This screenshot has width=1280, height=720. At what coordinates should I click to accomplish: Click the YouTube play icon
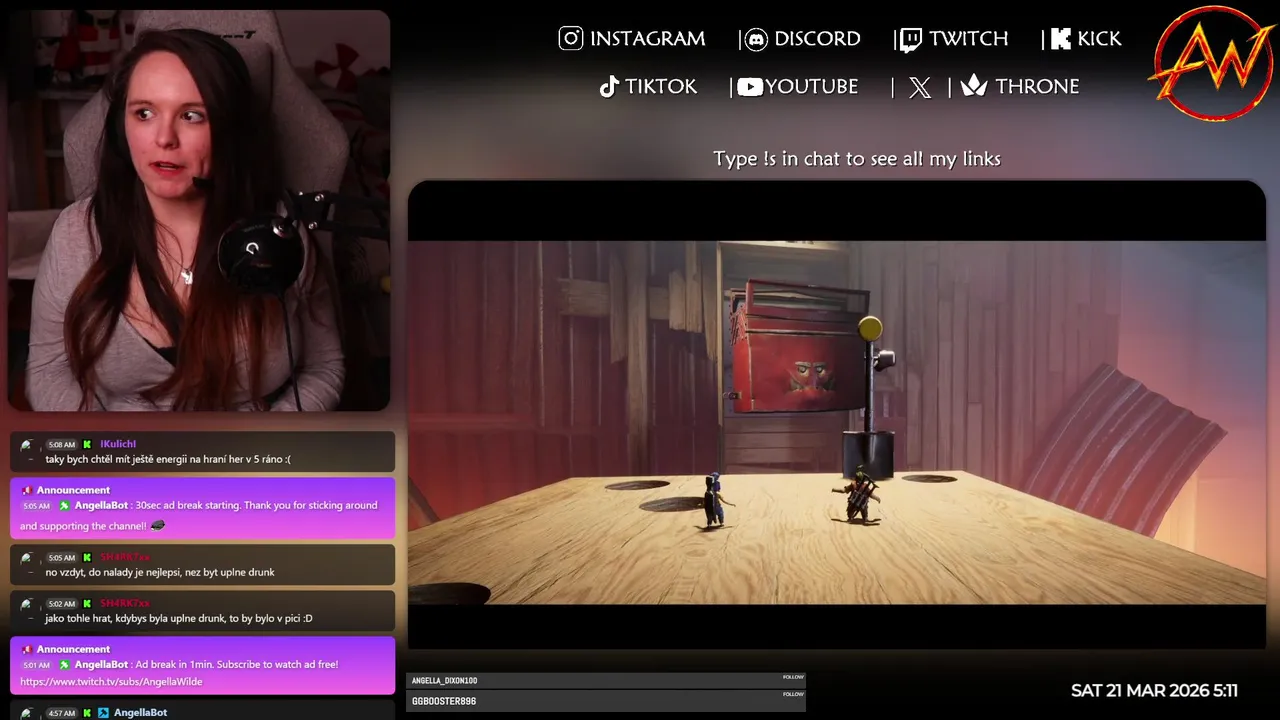coord(750,87)
